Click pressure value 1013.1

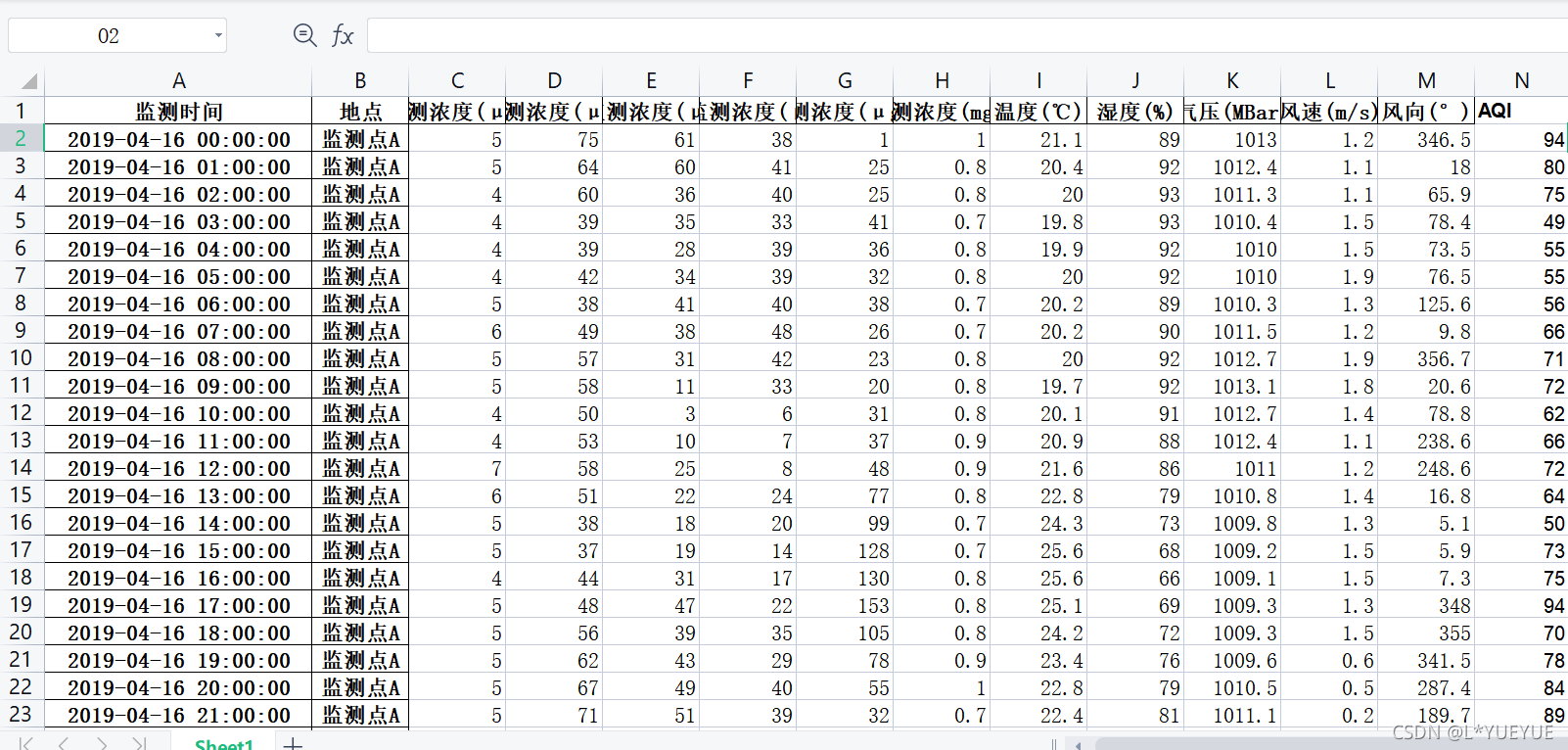[1232, 386]
